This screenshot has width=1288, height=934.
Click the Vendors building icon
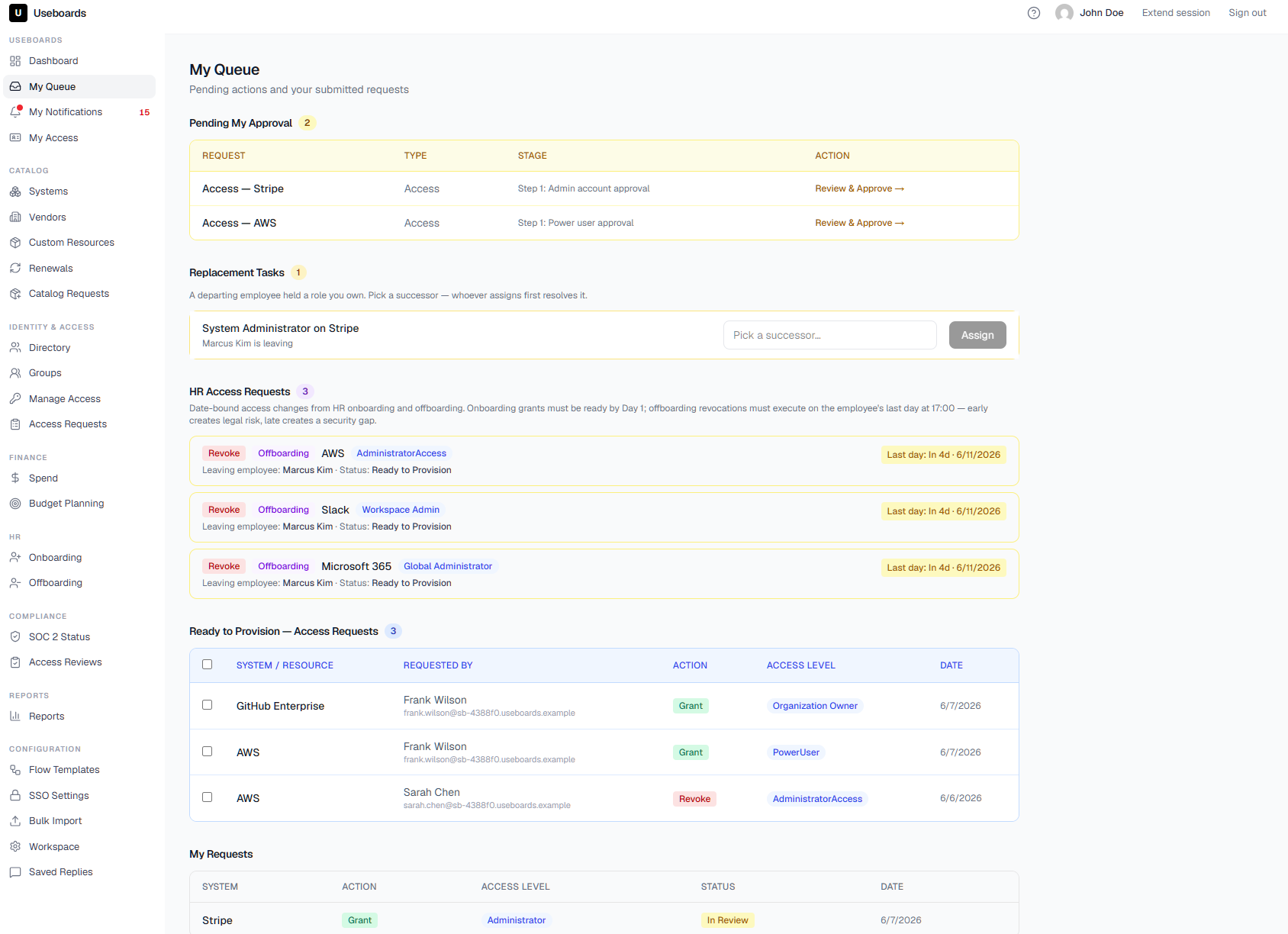point(15,217)
